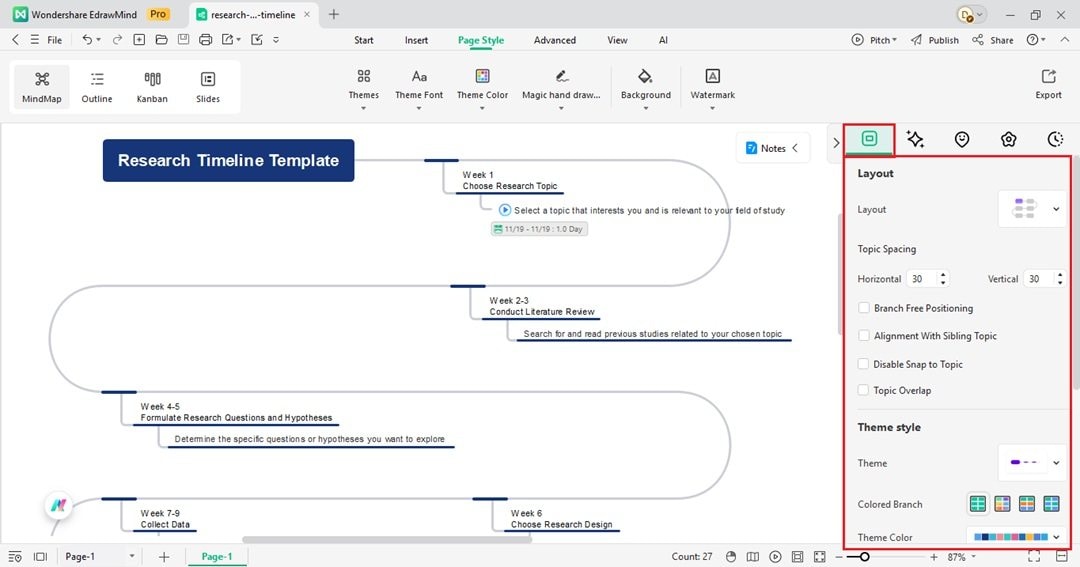Switch to Slides view mode
The height and width of the screenshot is (567, 1080).
(x=207, y=87)
